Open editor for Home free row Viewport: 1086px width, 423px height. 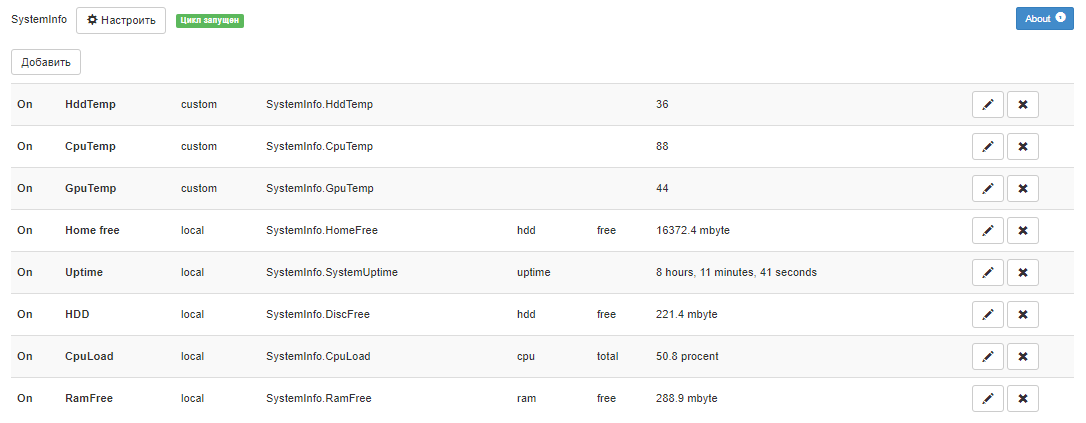tap(987, 231)
